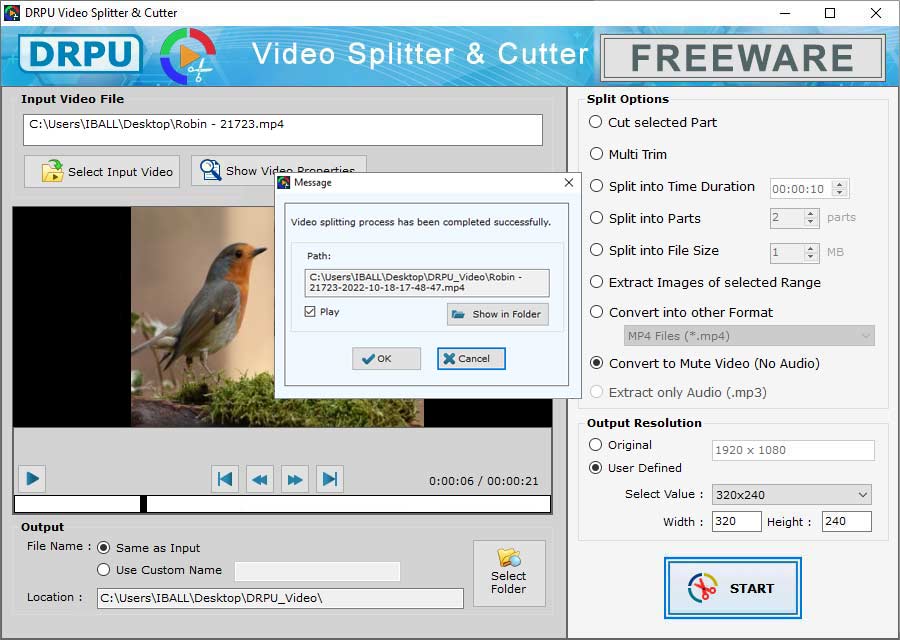Click the FREEWARE banner
This screenshot has width=900, height=640.
742,57
